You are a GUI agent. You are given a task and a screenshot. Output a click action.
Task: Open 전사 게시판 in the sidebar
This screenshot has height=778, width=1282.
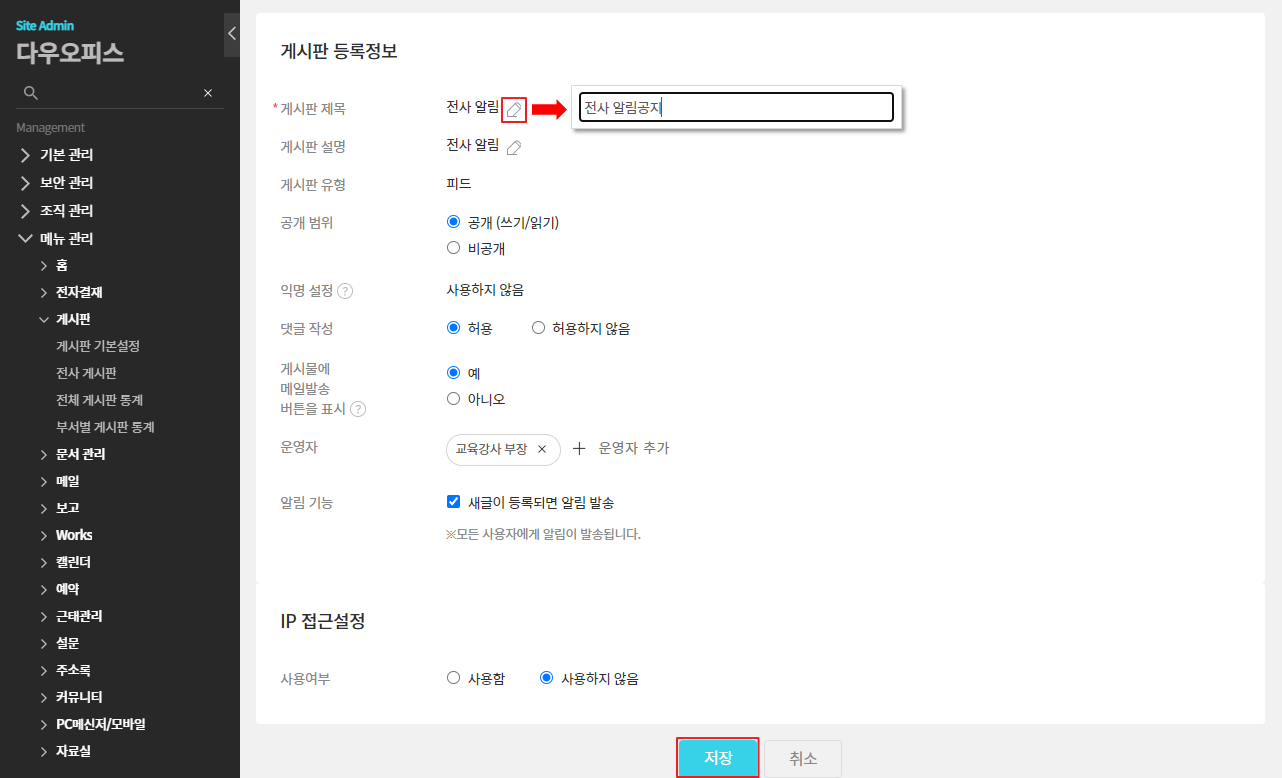pyautogui.click(x=87, y=373)
